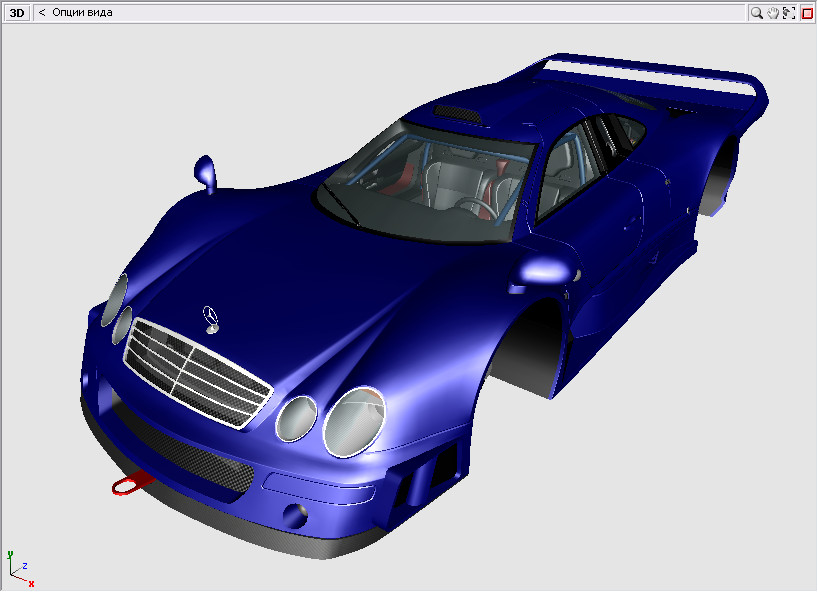The width and height of the screenshot is (818, 592).
Task: Select the roof air vent
Action: click(x=458, y=113)
